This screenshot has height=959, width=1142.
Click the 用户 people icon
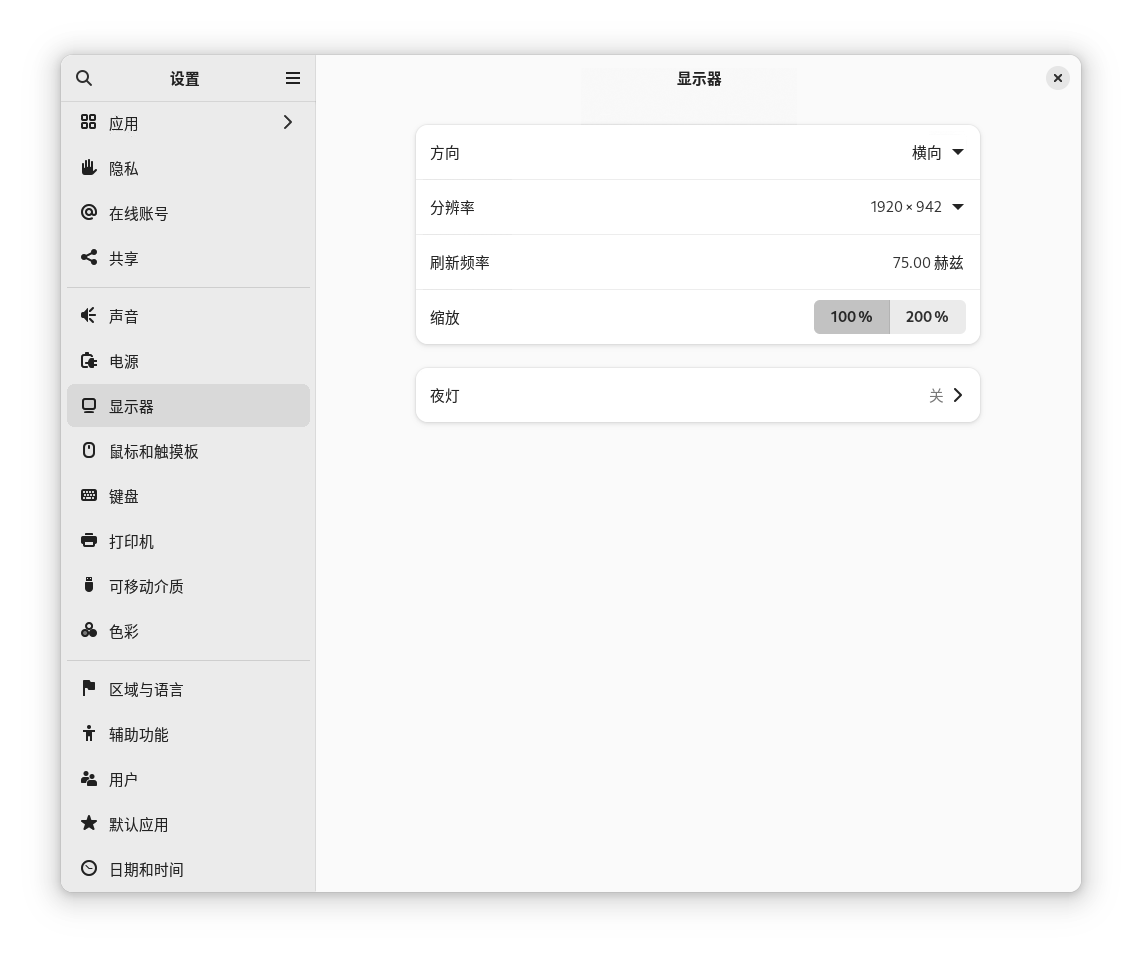89,778
